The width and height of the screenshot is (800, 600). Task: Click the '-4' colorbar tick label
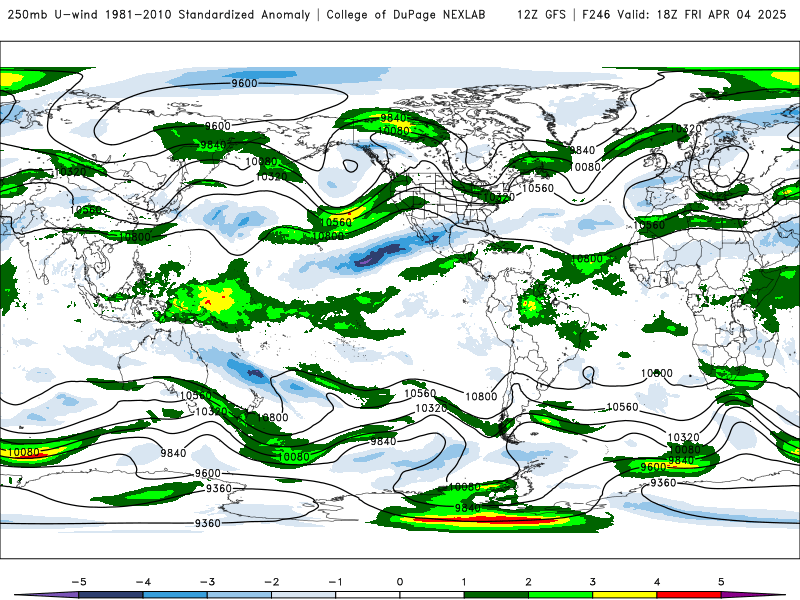coord(143,582)
